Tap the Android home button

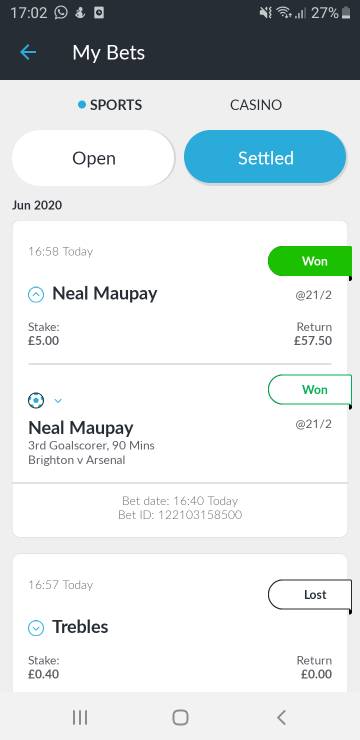[x=180, y=717]
